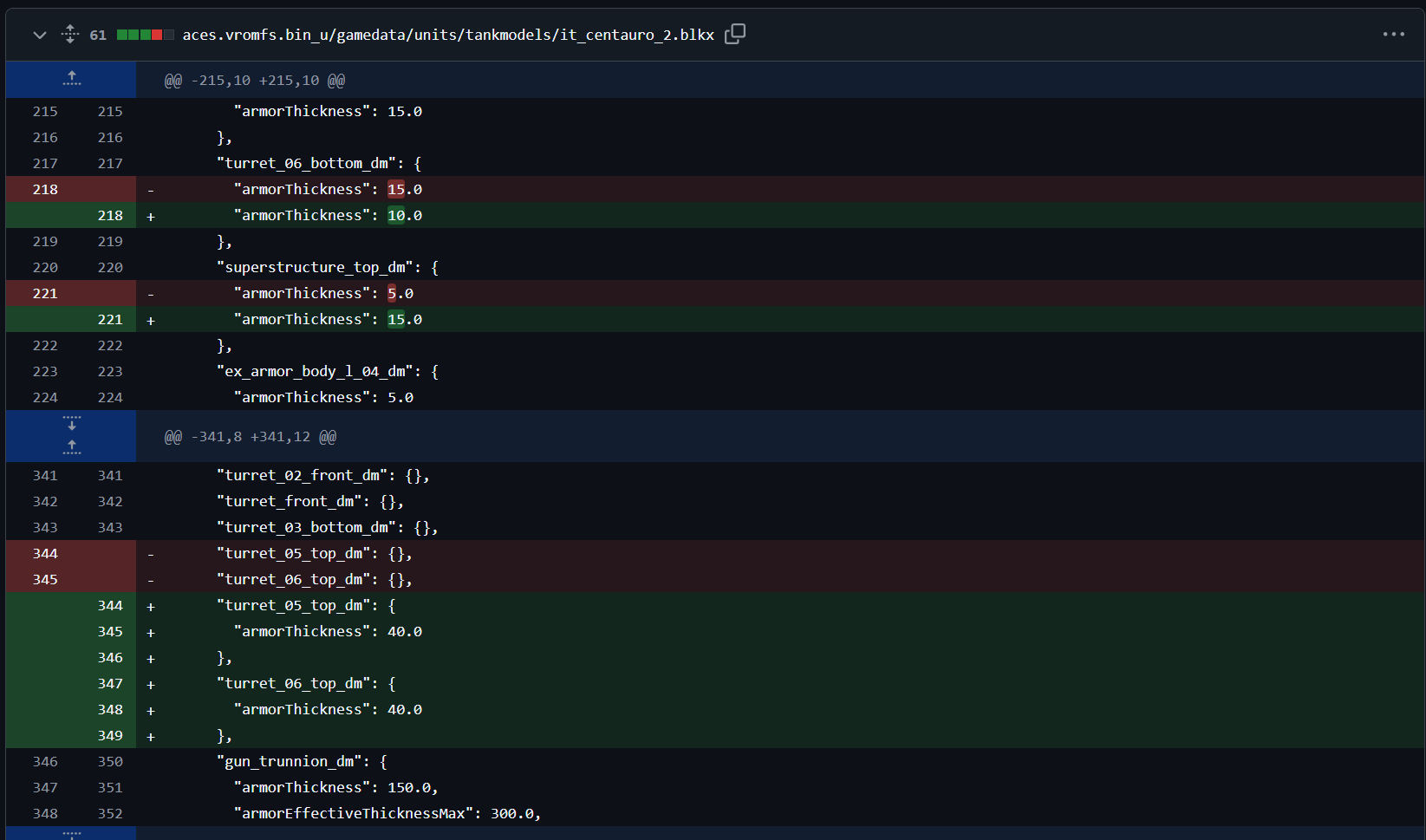Screen dimensions: 1426x840
Task: Click the @@ -215,10 +215,10 @@ hunk header
Action: 255,81
